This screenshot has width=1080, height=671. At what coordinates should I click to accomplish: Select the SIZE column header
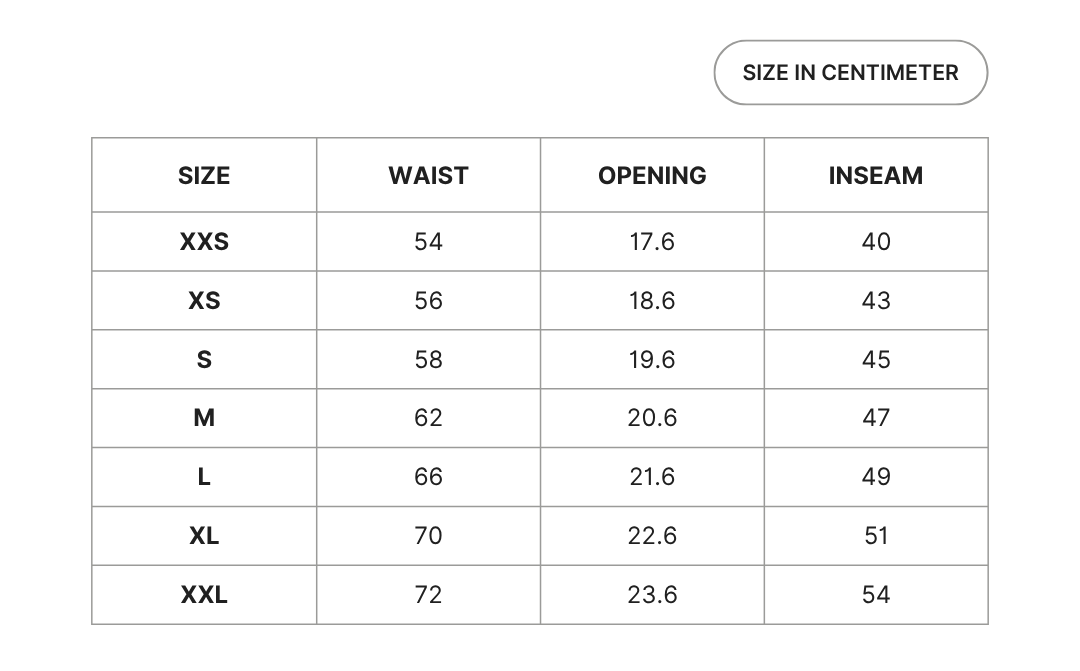[204, 175]
